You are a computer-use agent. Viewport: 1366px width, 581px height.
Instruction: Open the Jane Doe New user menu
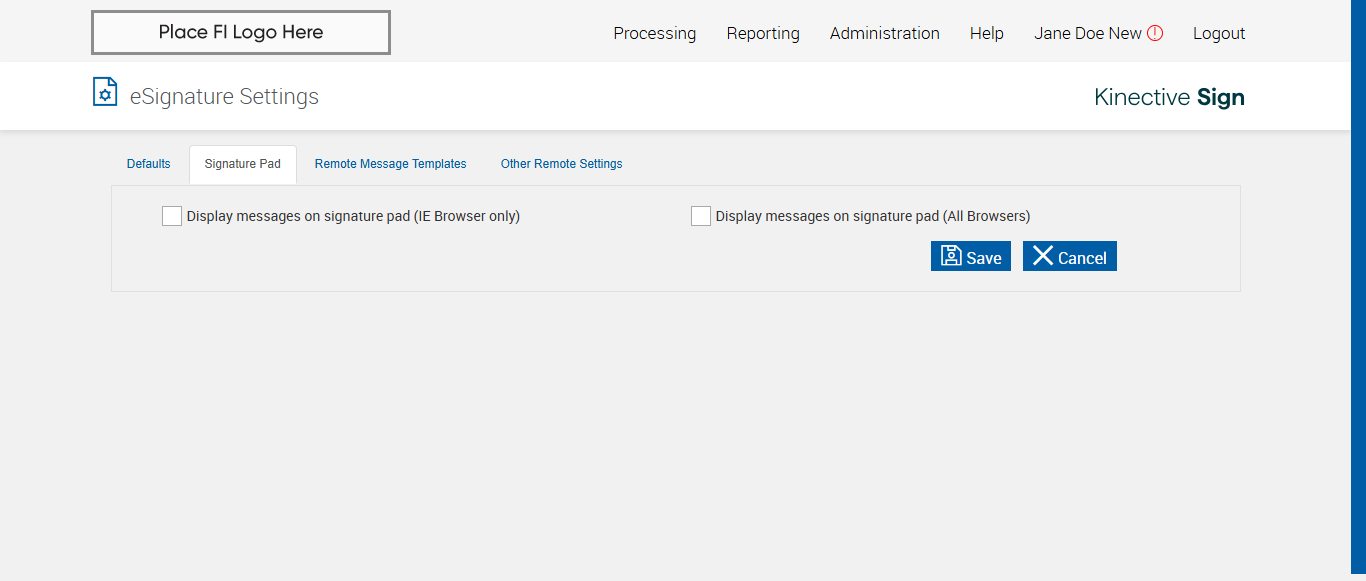(x=1087, y=33)
